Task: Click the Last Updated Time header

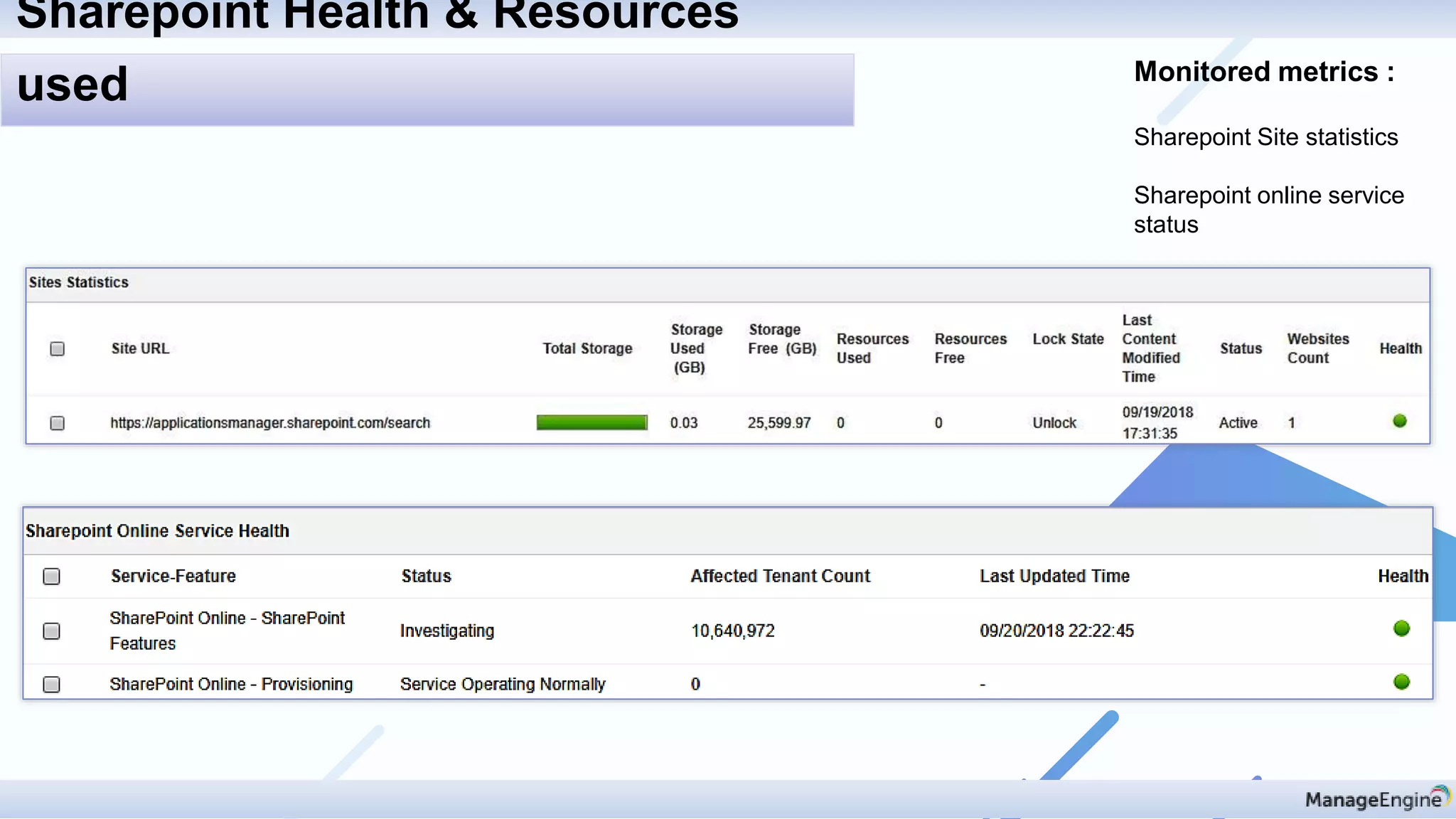Action: coord(1054,576)
